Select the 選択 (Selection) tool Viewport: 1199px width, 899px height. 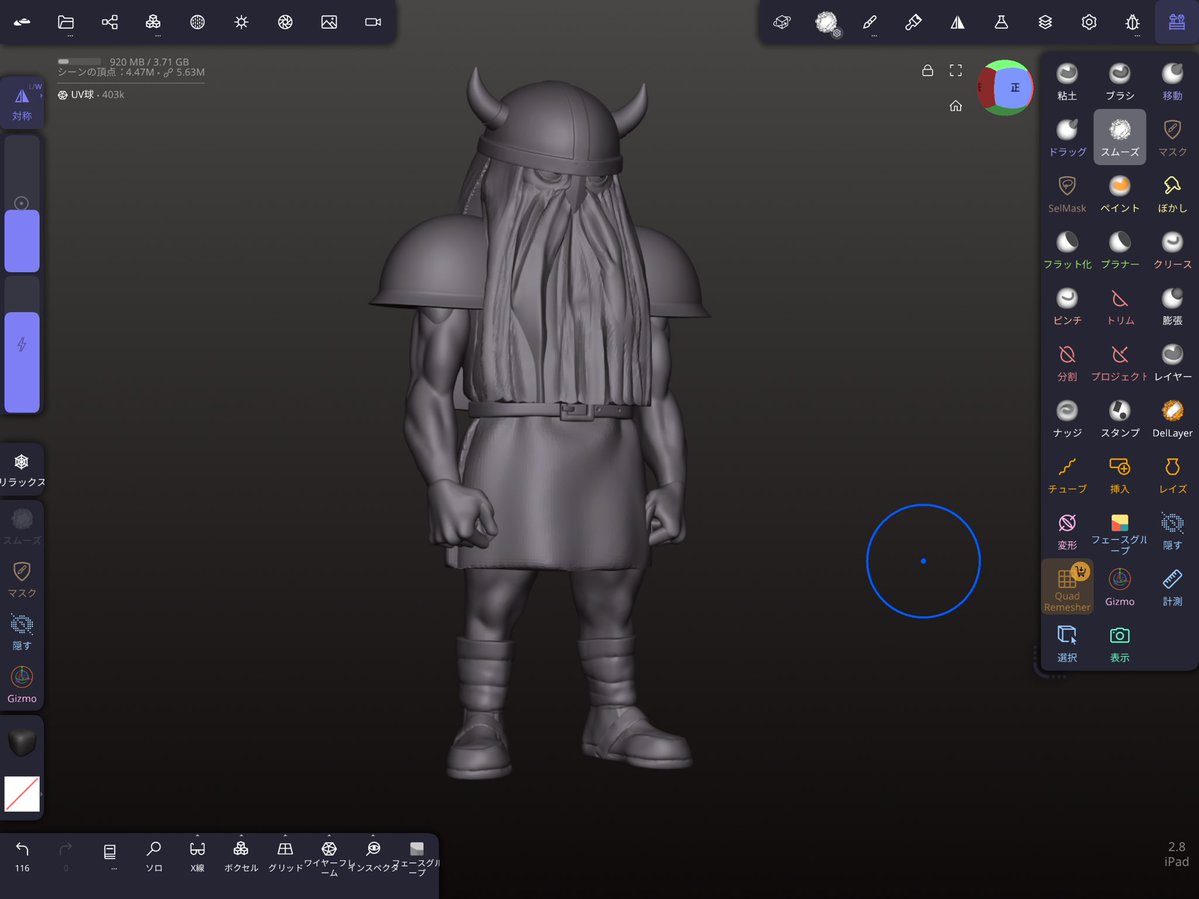[x=1067, y=643]
